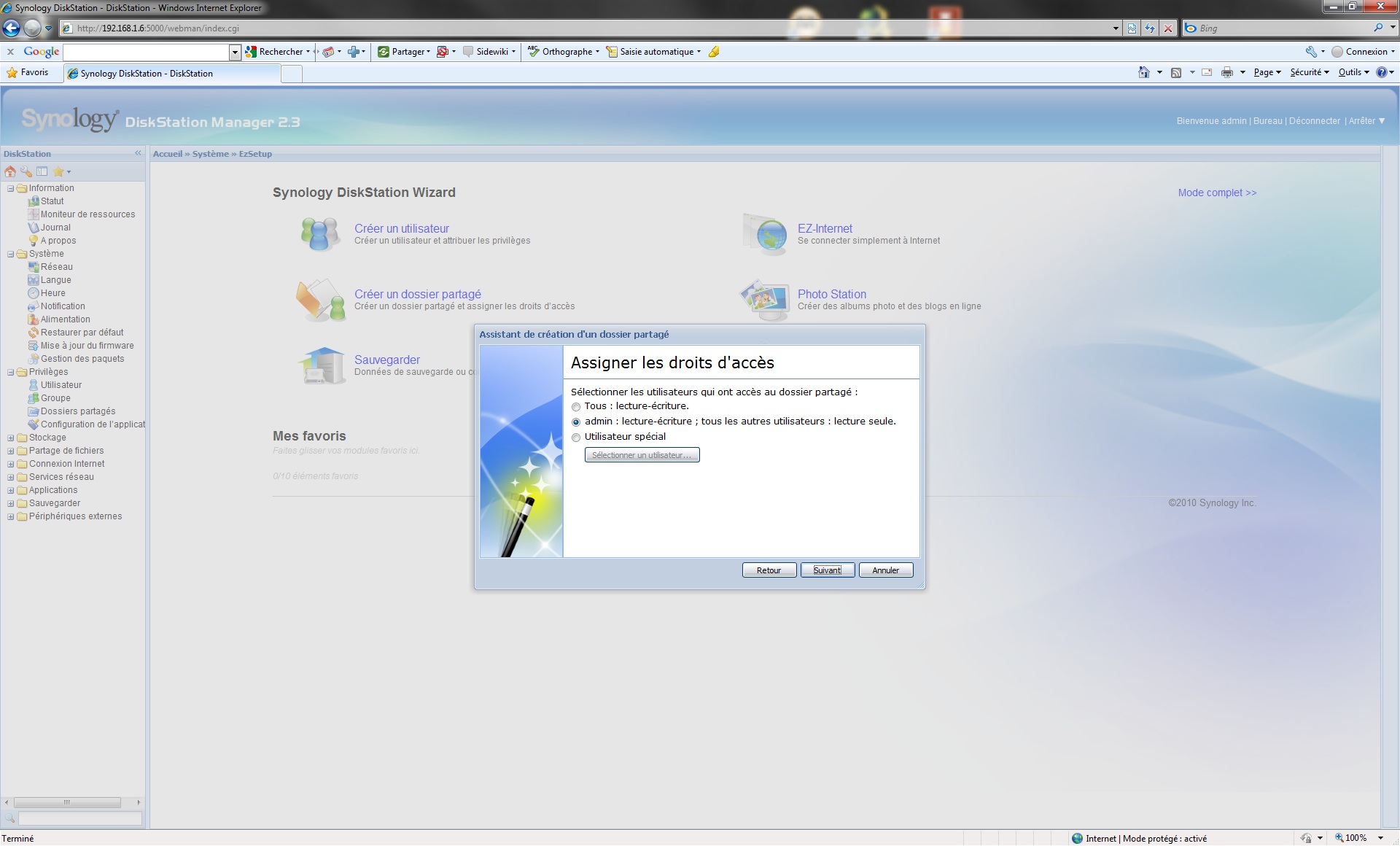
Task: Click the Photo Station picture icon
Action: [x=764, y=300]
